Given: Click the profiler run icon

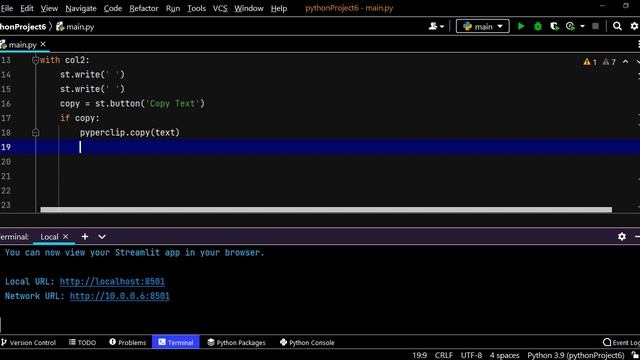Looking at the screenshot, I should (x=570, y=27).
